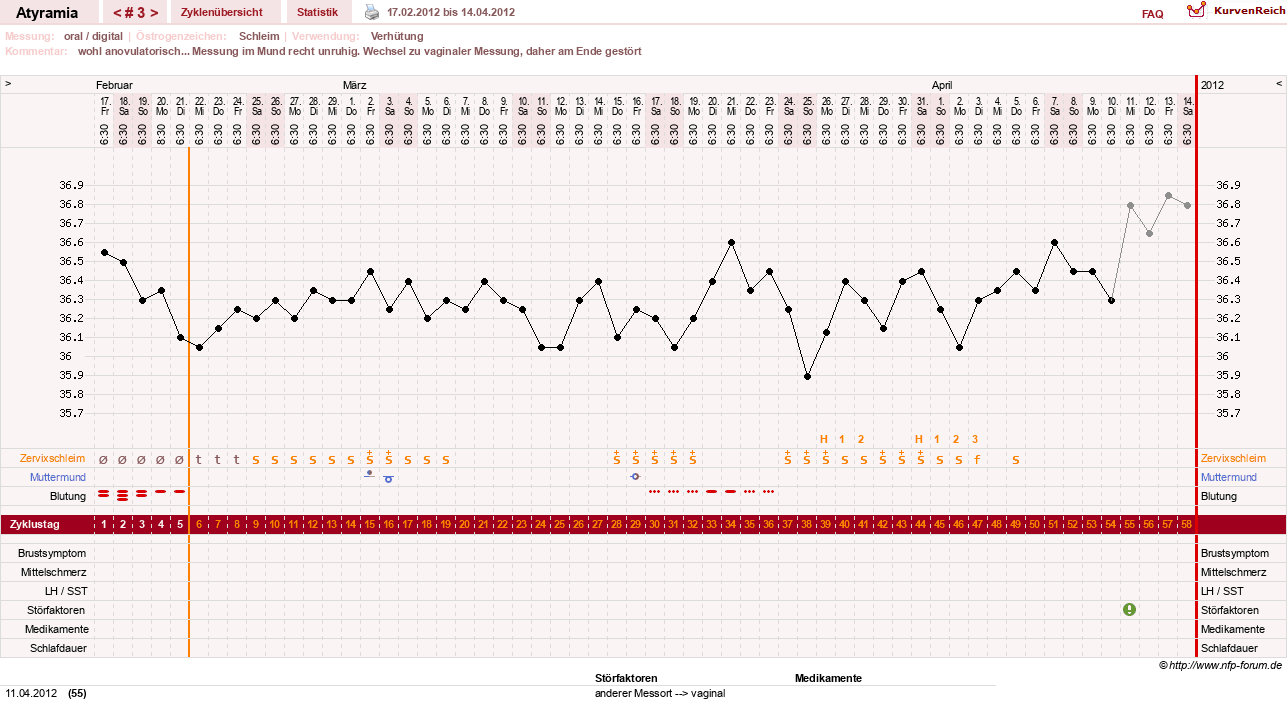Viewport: 1287px width, 717px height.
Task: Click the 35.7 label on the right axis
Action: pyautogui.click(x=1227, y=413)
